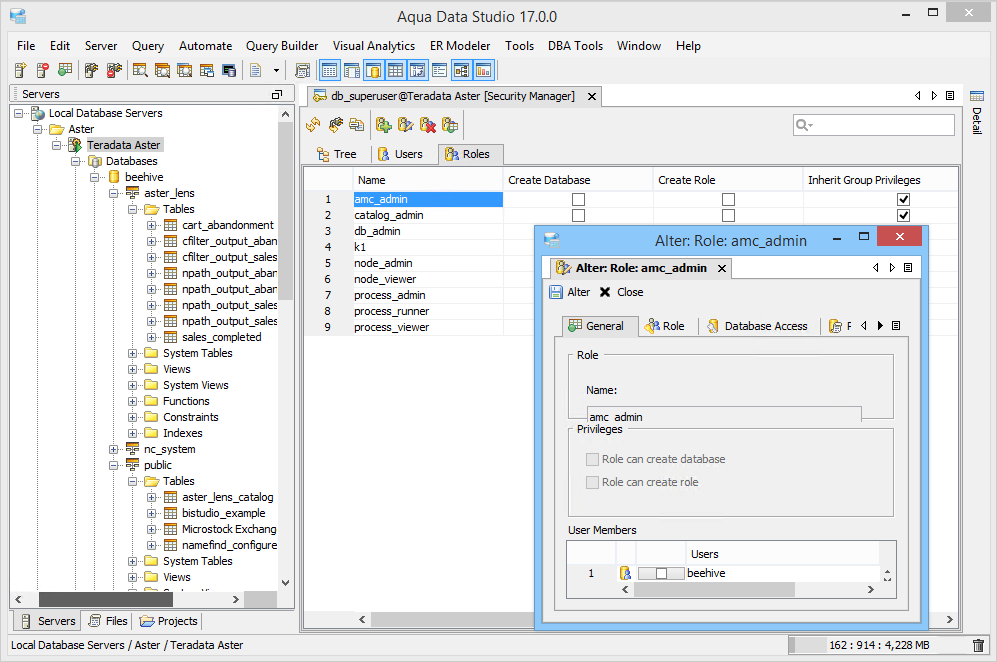997x662 pixels.
Task: Click the trash garbage-collect icon in status bar
Action: [x=979, y=645]
